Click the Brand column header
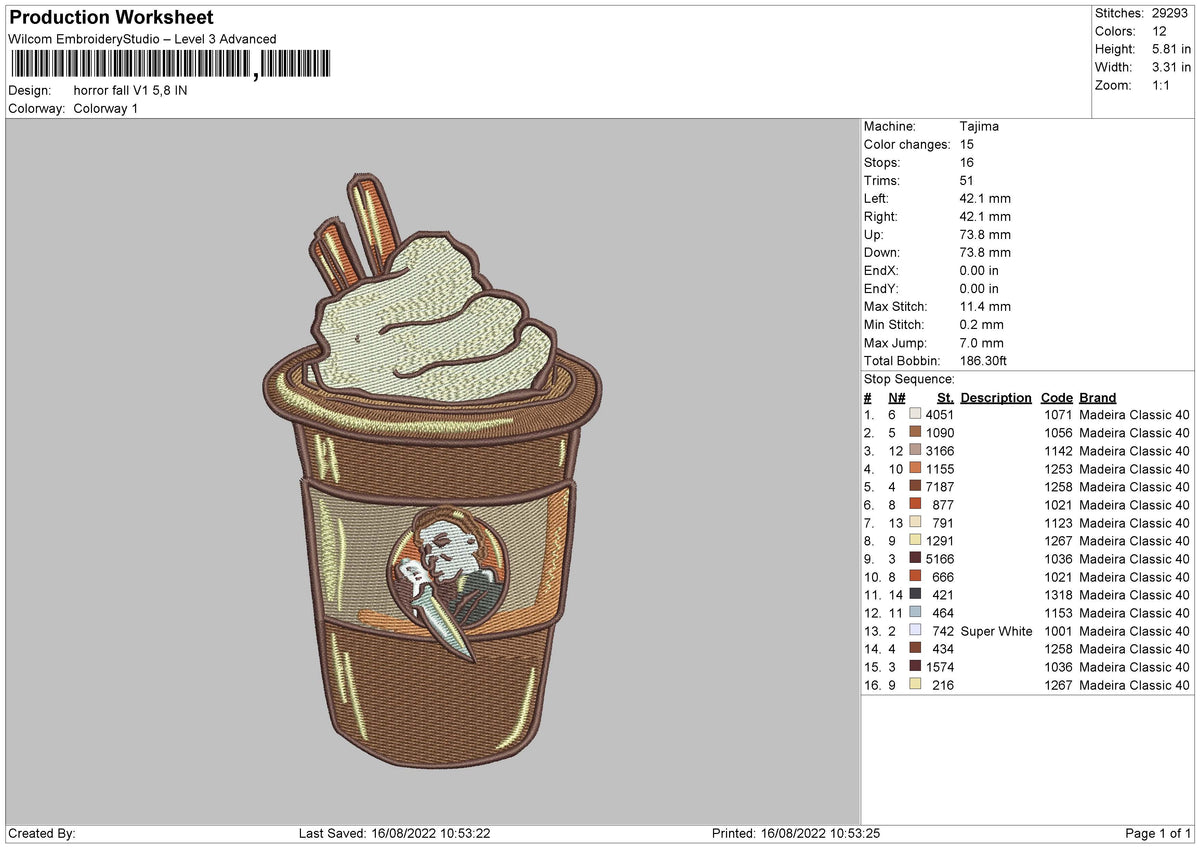Image resolution: width=1200 pixels, height=848 pixels. coord(1098,398)
